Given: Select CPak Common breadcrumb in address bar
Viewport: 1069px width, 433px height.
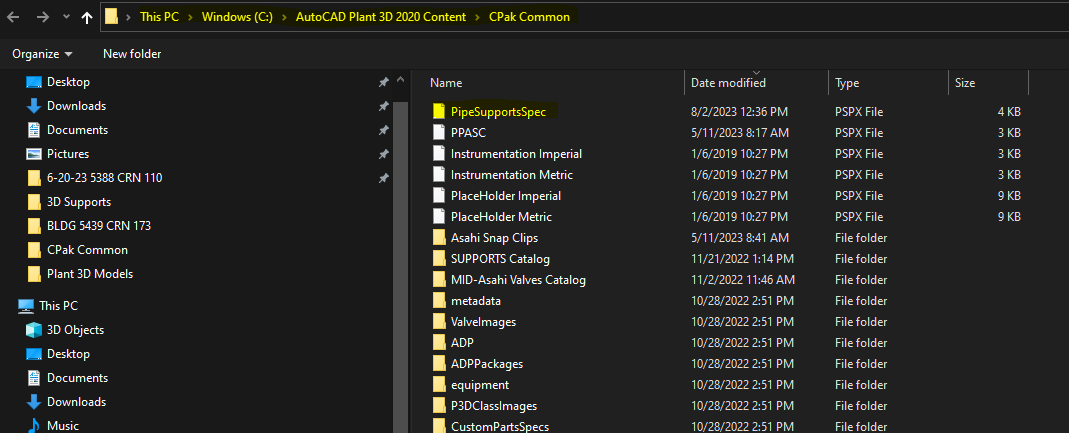Looking at the screenshot, I should pyautogui.click(x=530, y=17).
